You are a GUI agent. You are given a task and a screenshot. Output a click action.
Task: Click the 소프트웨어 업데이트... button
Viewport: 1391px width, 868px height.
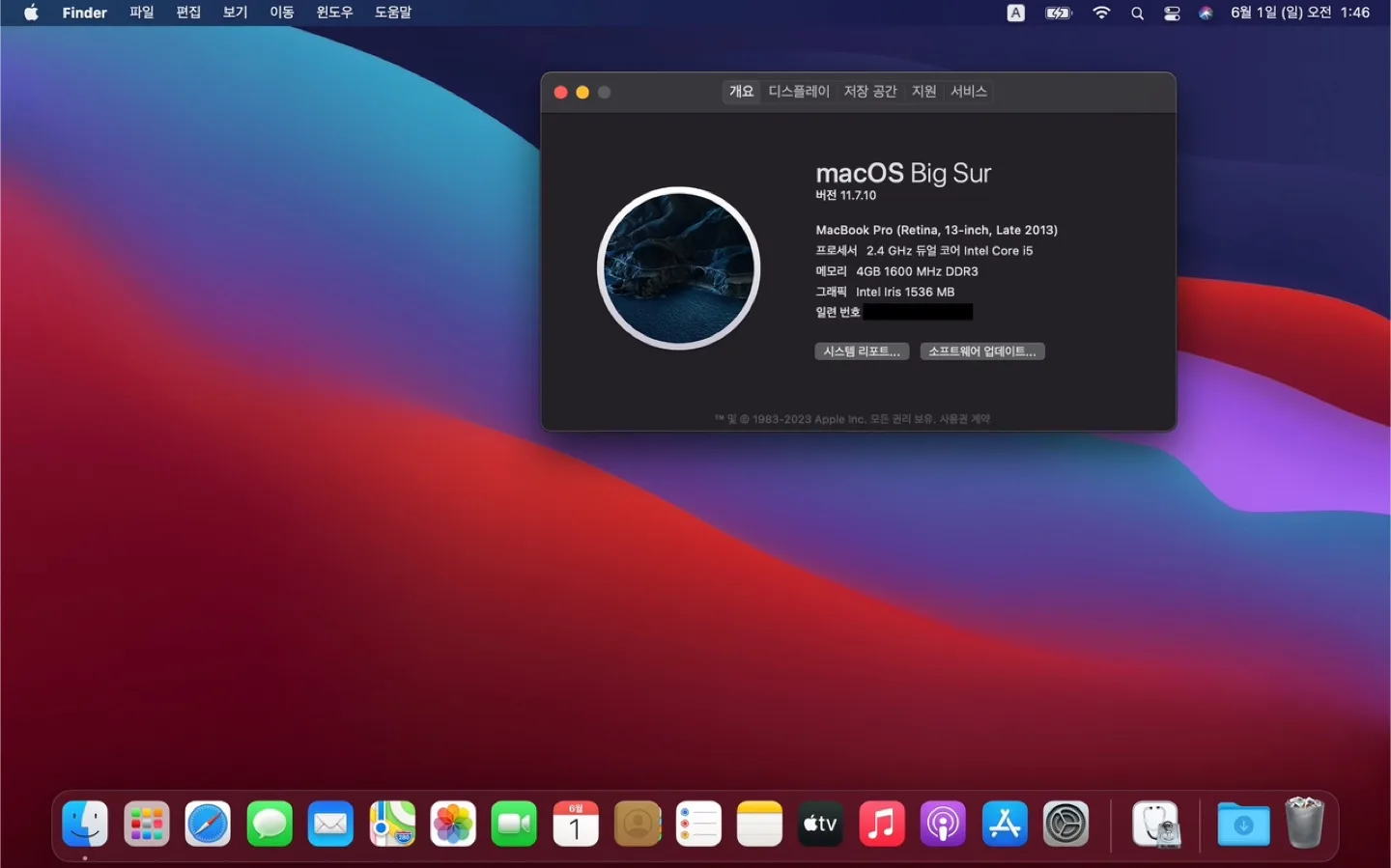[982, 351]
